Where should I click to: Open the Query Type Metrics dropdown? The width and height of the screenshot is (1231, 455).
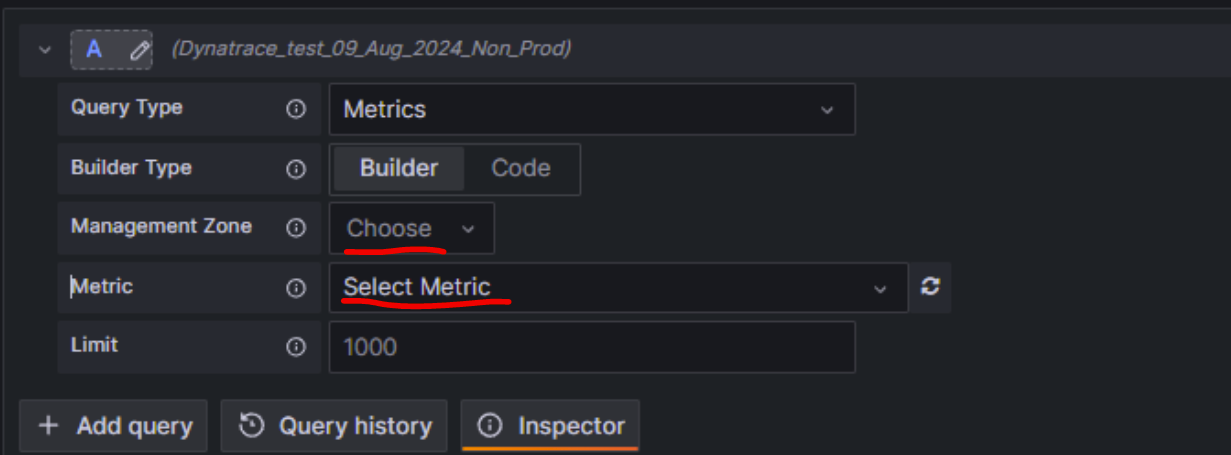[x=591, y=109]
